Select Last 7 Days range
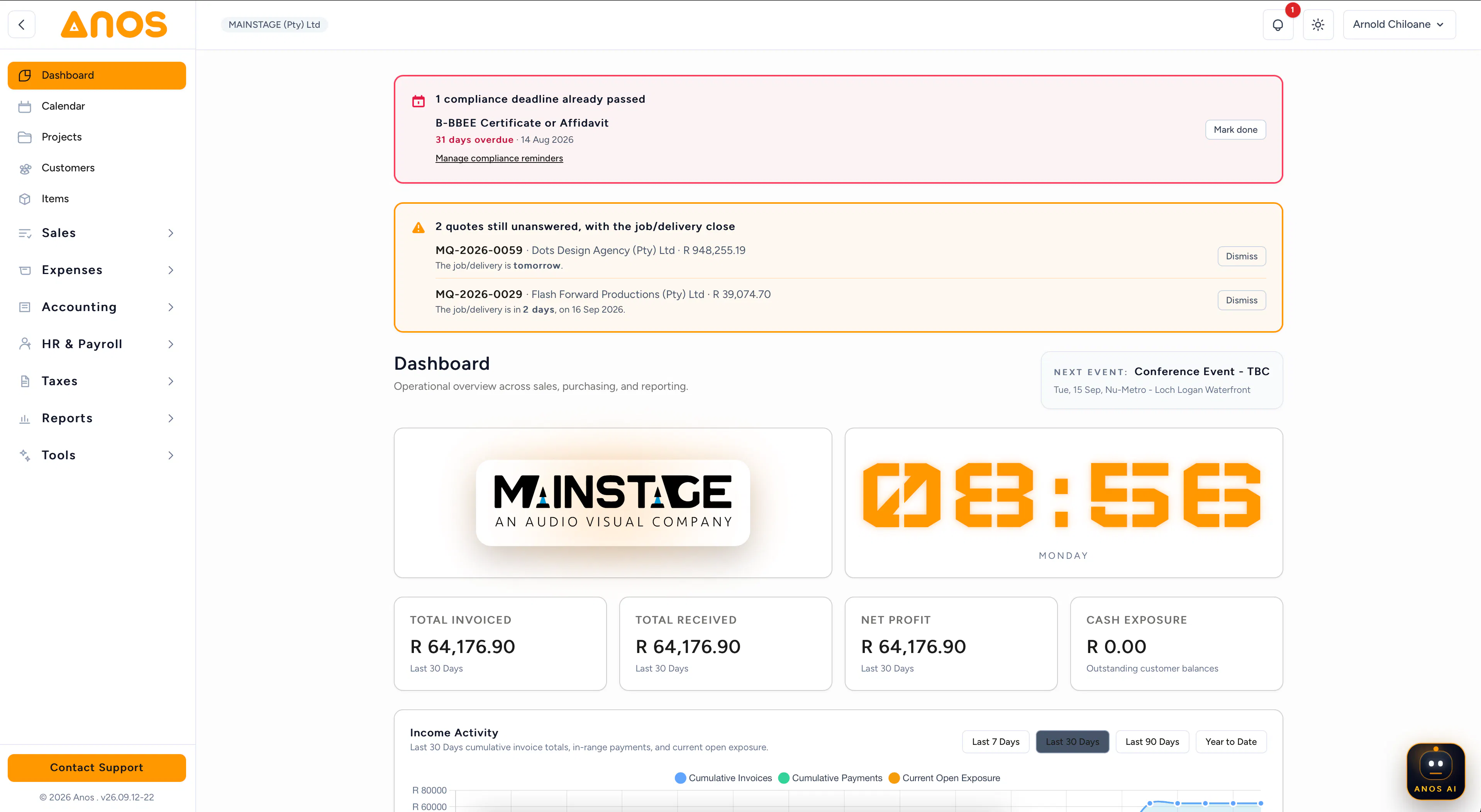1481x812 pixels. pyautogui.click(x=996, y=742)
